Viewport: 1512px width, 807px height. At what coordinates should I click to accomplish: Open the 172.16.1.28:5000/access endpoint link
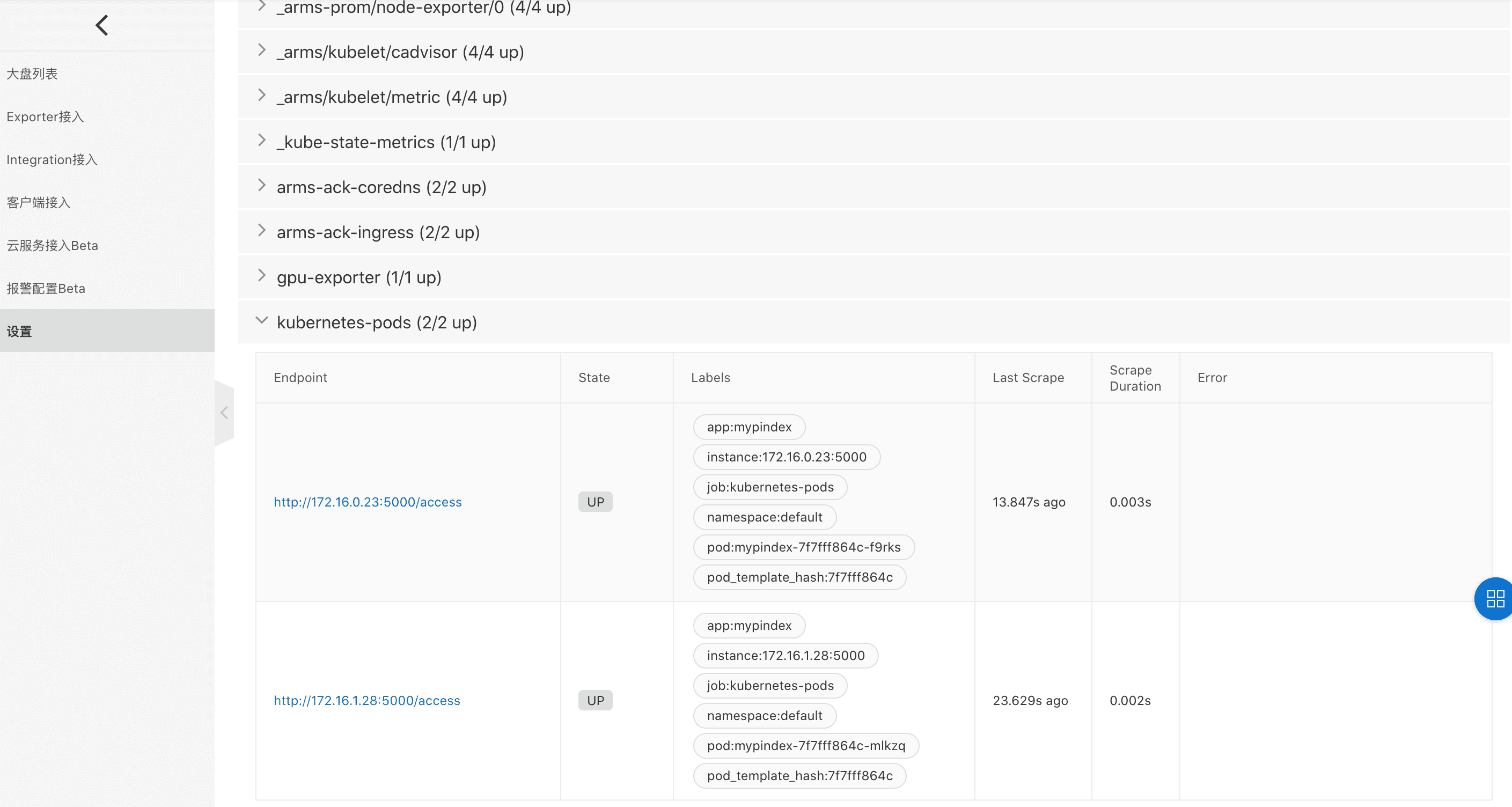(367, 700)
